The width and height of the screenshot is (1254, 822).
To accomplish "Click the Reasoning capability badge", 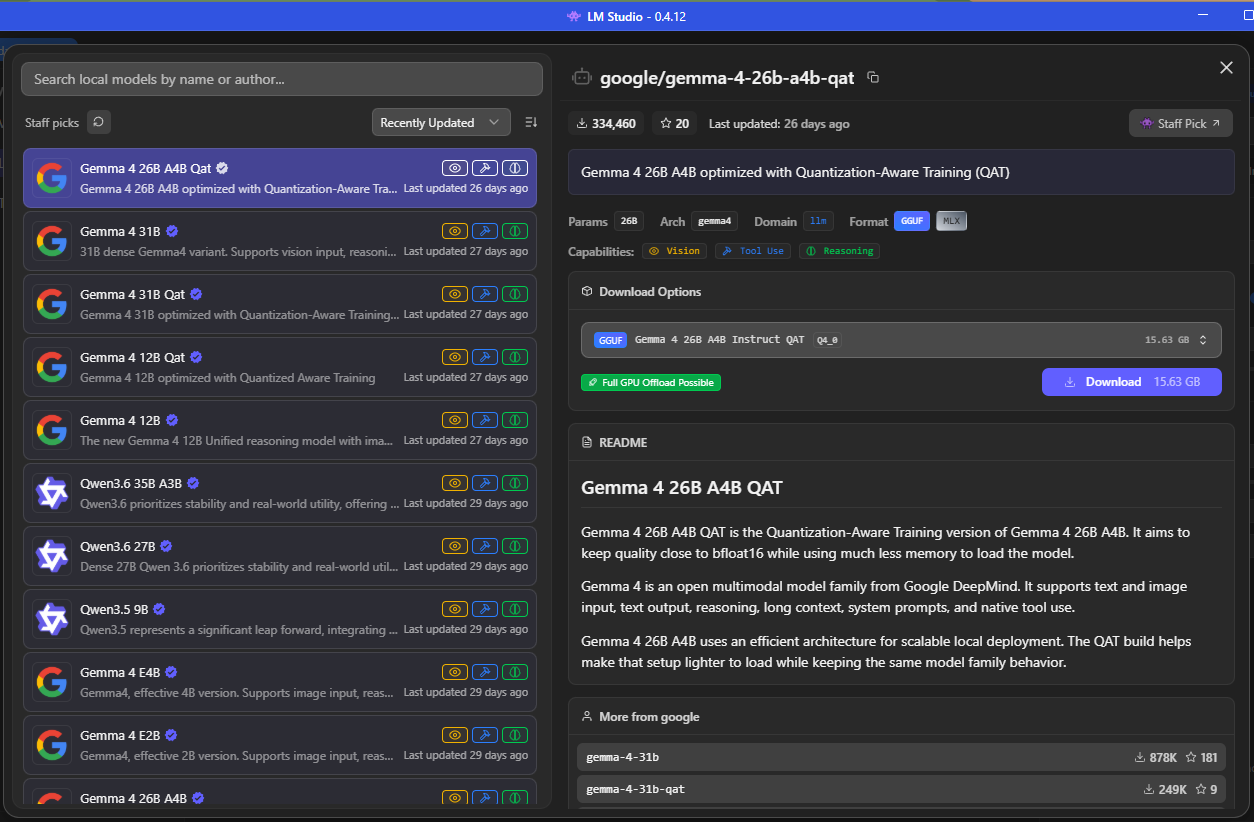I will point(838,251).
